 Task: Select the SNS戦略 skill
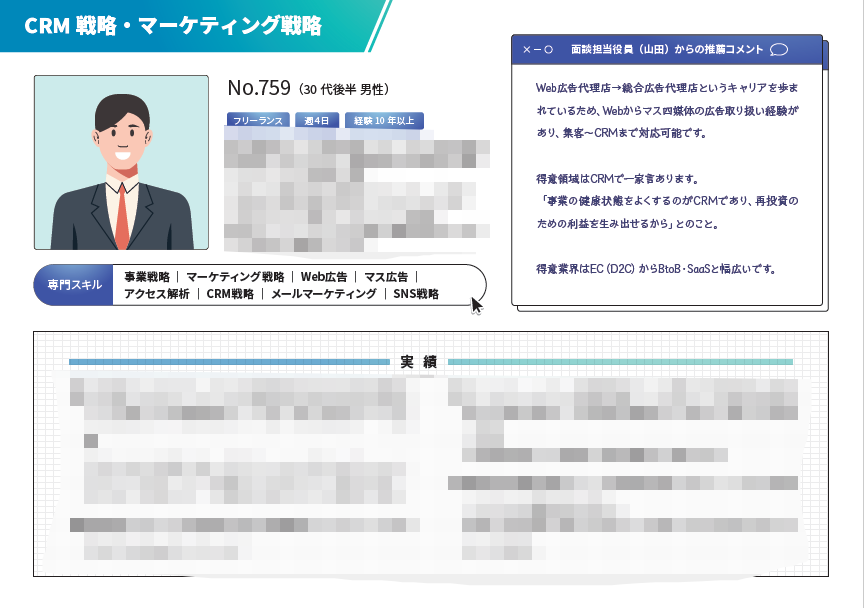tap(416, 294)
